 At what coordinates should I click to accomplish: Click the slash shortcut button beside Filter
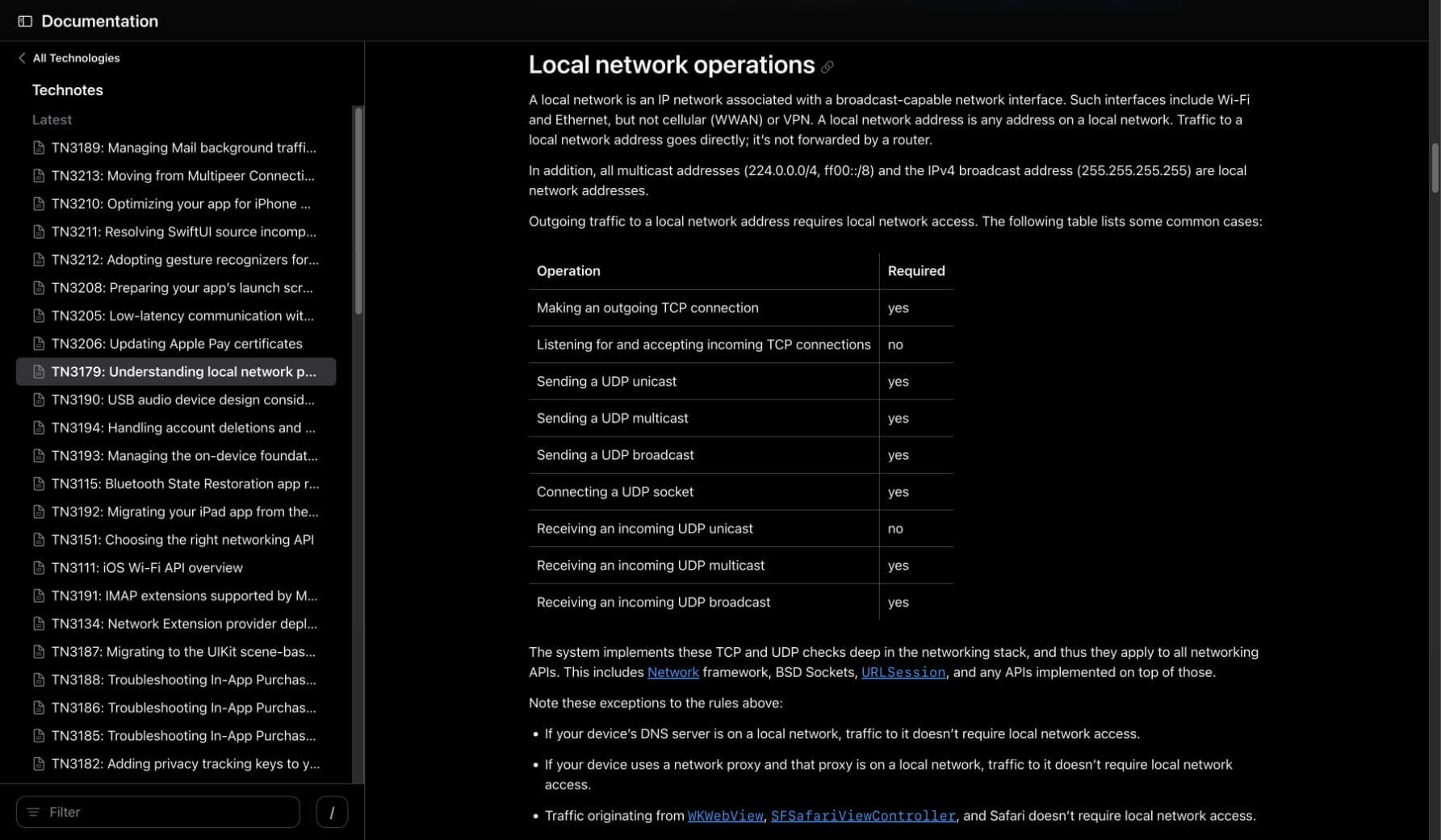click(x=332, y=812)
